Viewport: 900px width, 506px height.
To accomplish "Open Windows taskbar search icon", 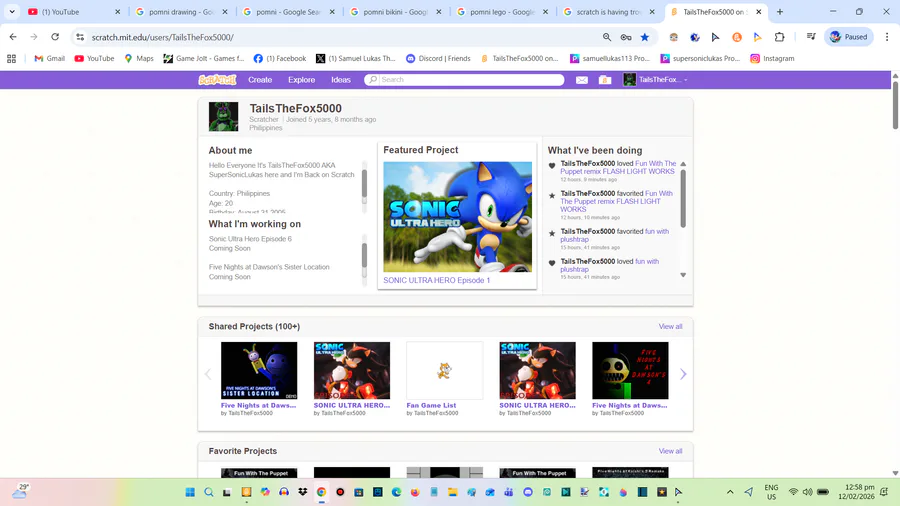I will click(x=209, y=492).
